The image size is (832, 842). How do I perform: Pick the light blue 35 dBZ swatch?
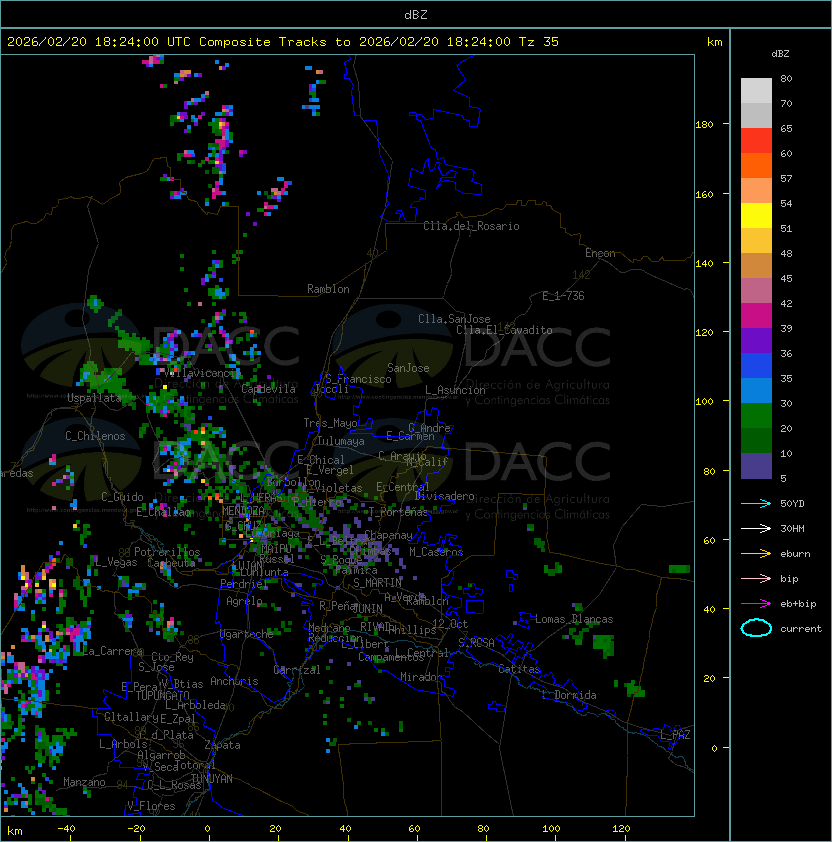click(x=756, y=390)
